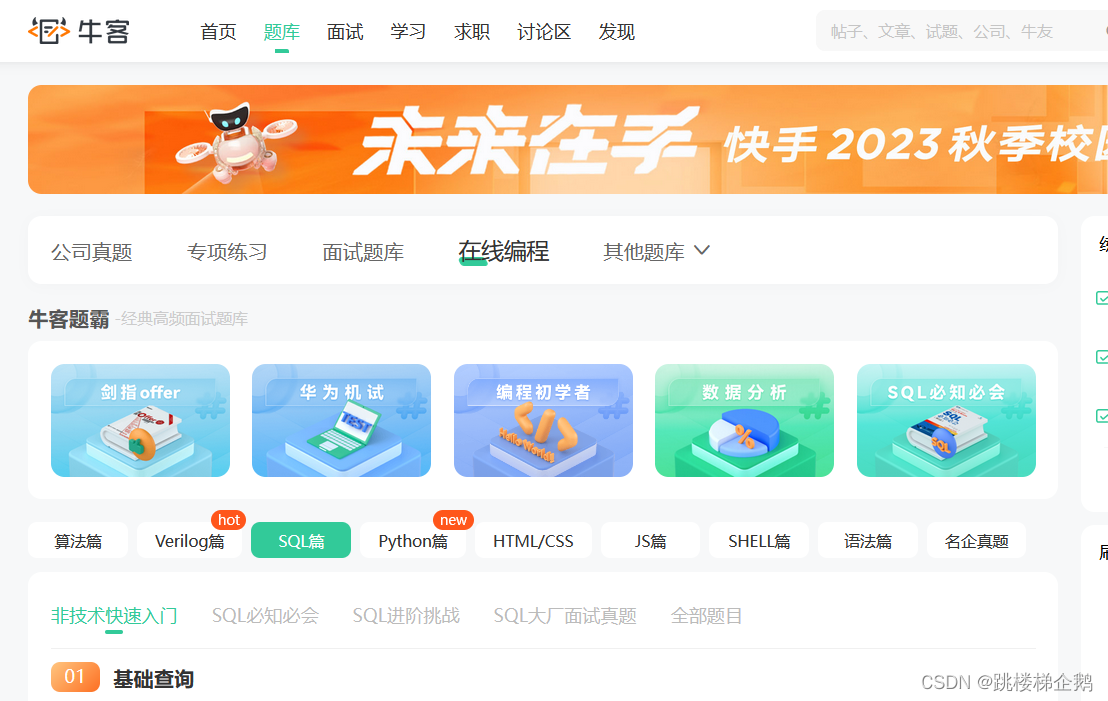The image size is (1108, 701).
Task: Open the 首页 navigation item
Action: tap(218, 32)
